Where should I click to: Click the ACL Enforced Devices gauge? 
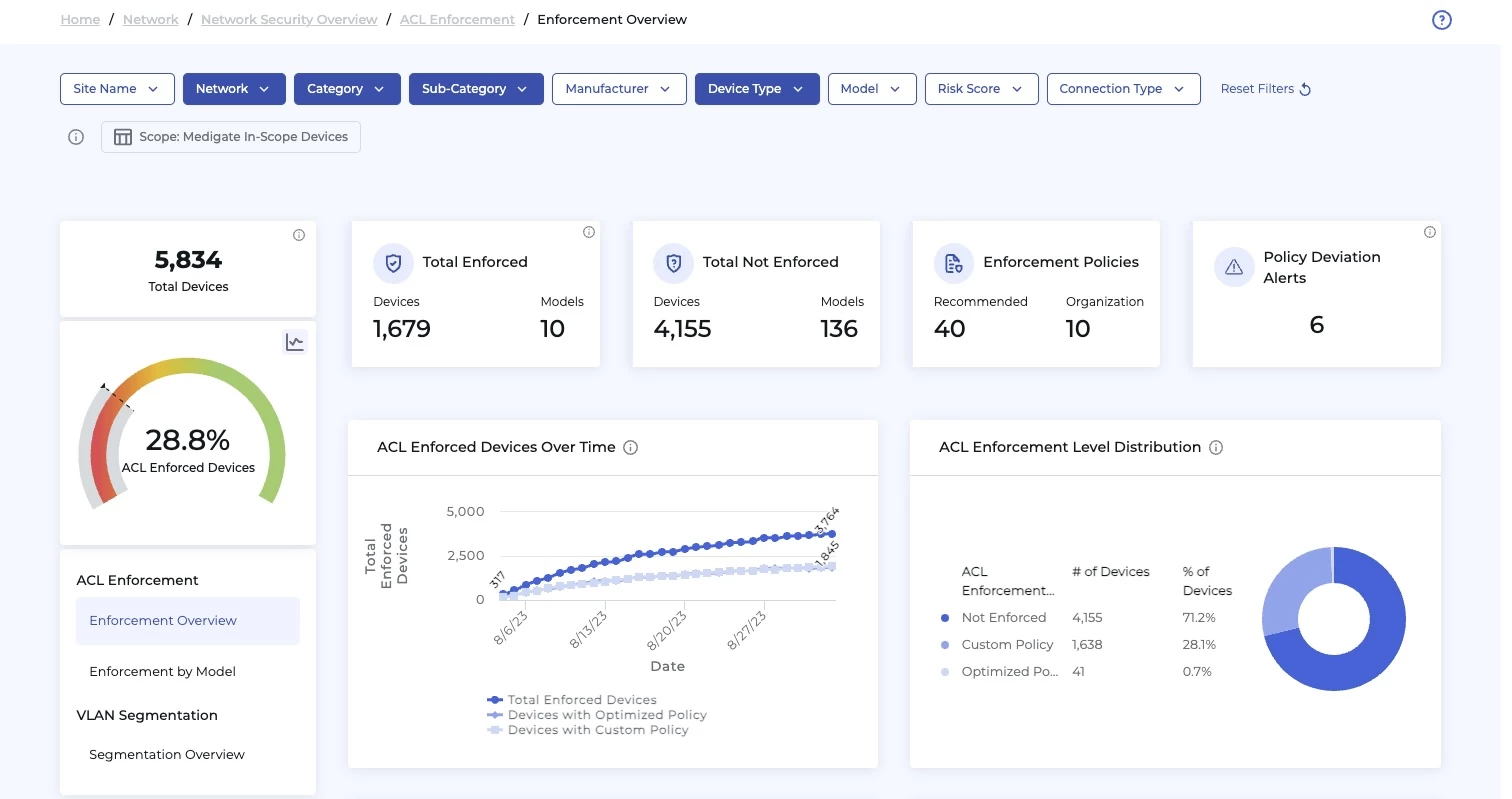(x=188, y=440)
